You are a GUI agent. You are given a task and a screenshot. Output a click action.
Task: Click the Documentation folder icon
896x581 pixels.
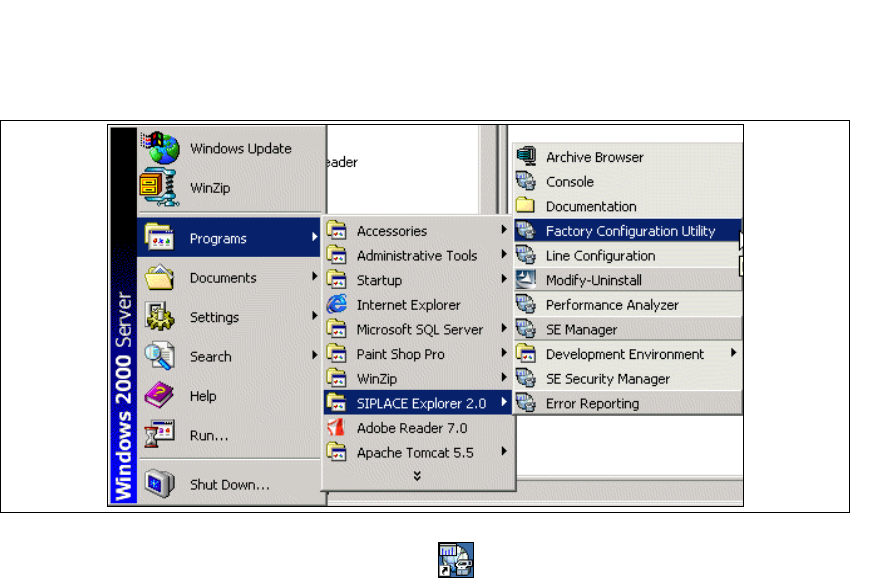[x=525, y=206]
